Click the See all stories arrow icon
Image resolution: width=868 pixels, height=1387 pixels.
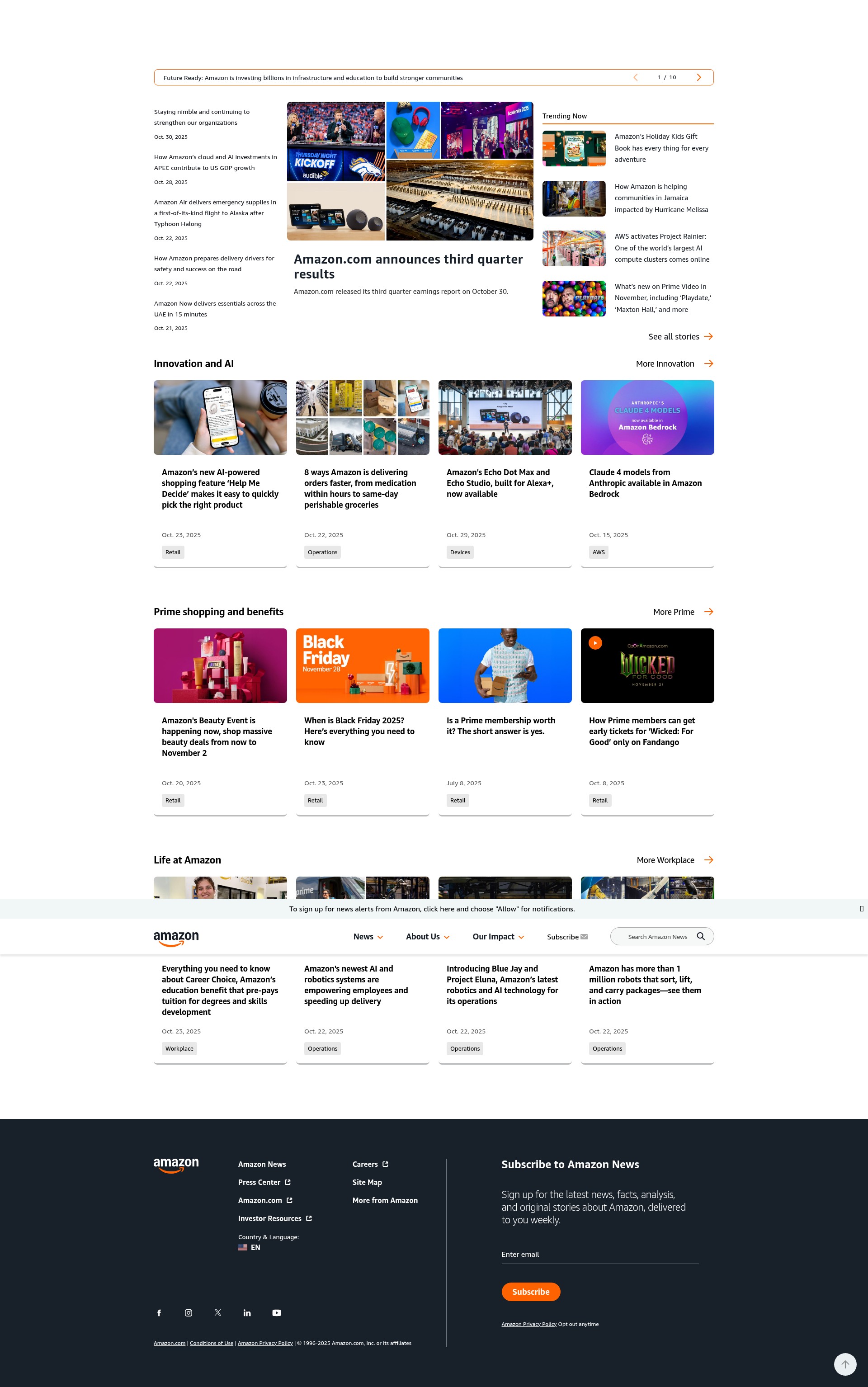[x=708, y=336]
